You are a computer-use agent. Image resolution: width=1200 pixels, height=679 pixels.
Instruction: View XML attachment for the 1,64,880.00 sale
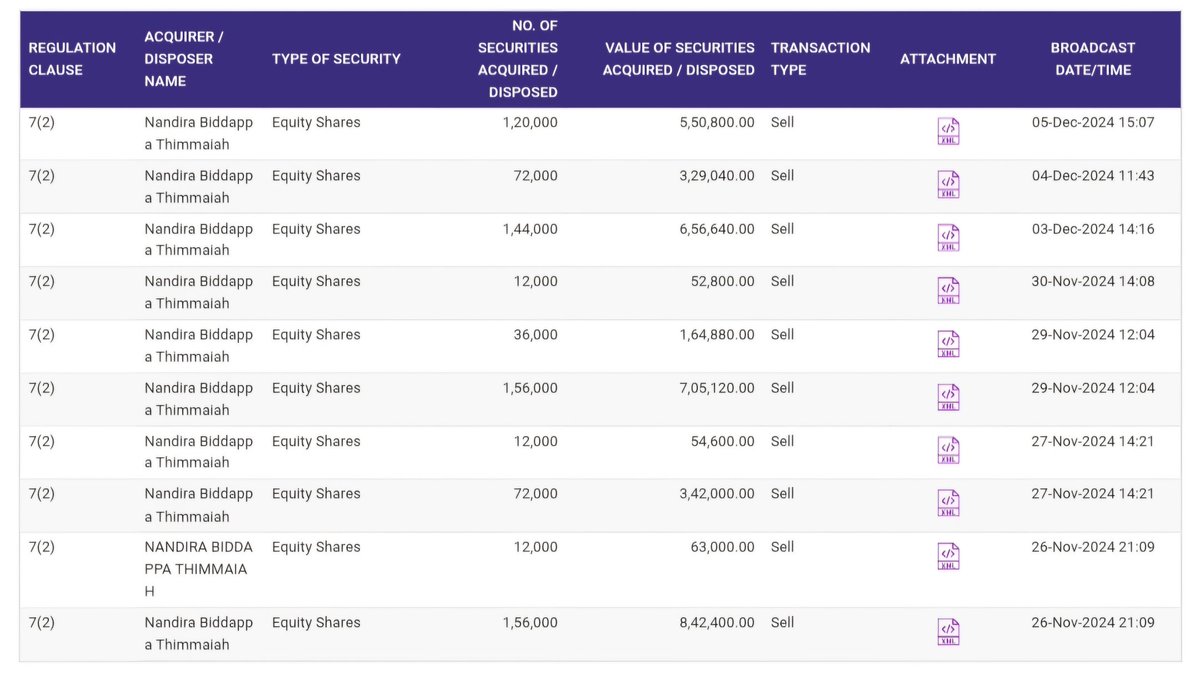click(948, 344)
